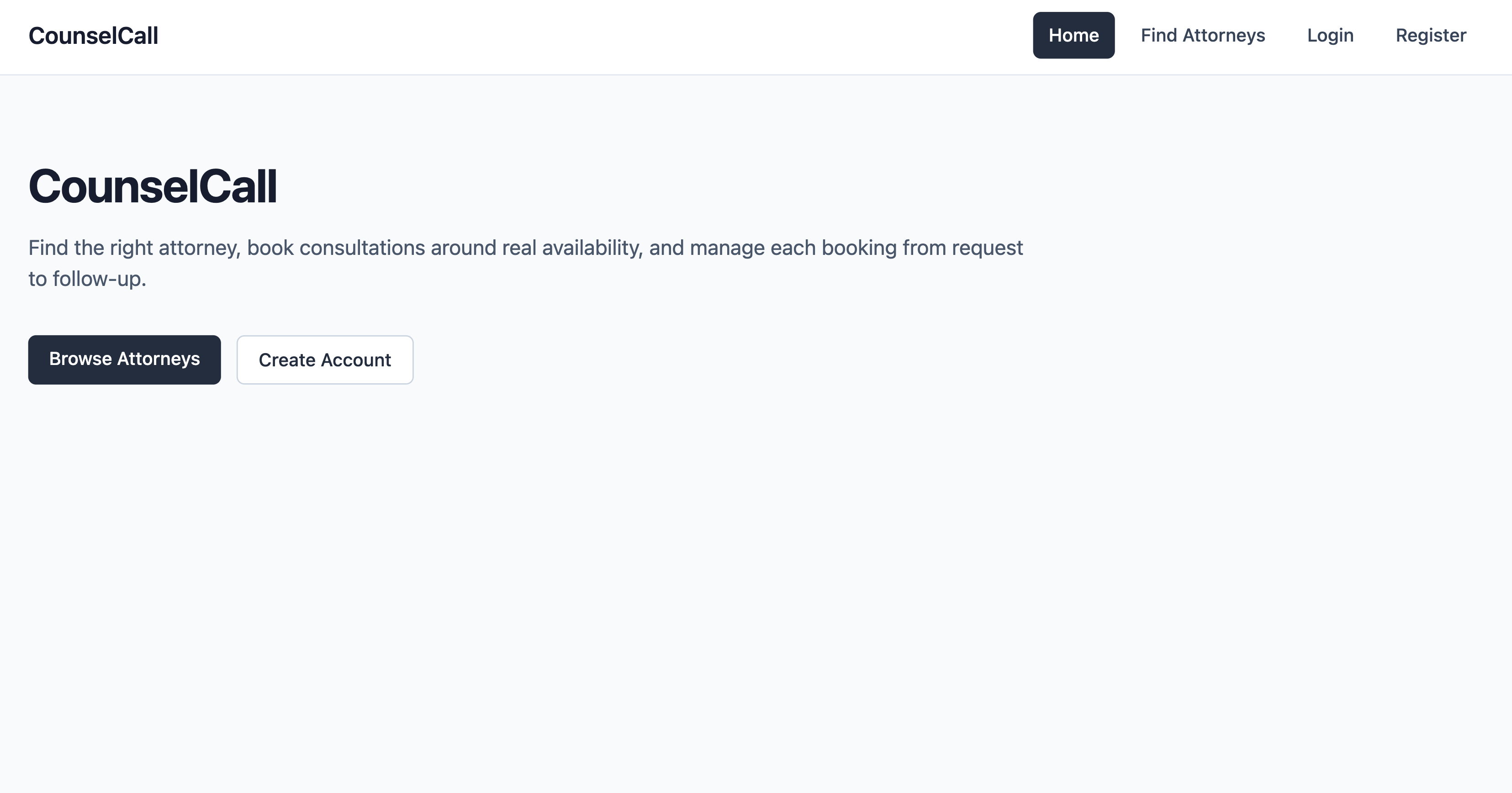Hit the outlined Create Account button
Screen dimensions: 1512x793
click(x=325, y=360)
